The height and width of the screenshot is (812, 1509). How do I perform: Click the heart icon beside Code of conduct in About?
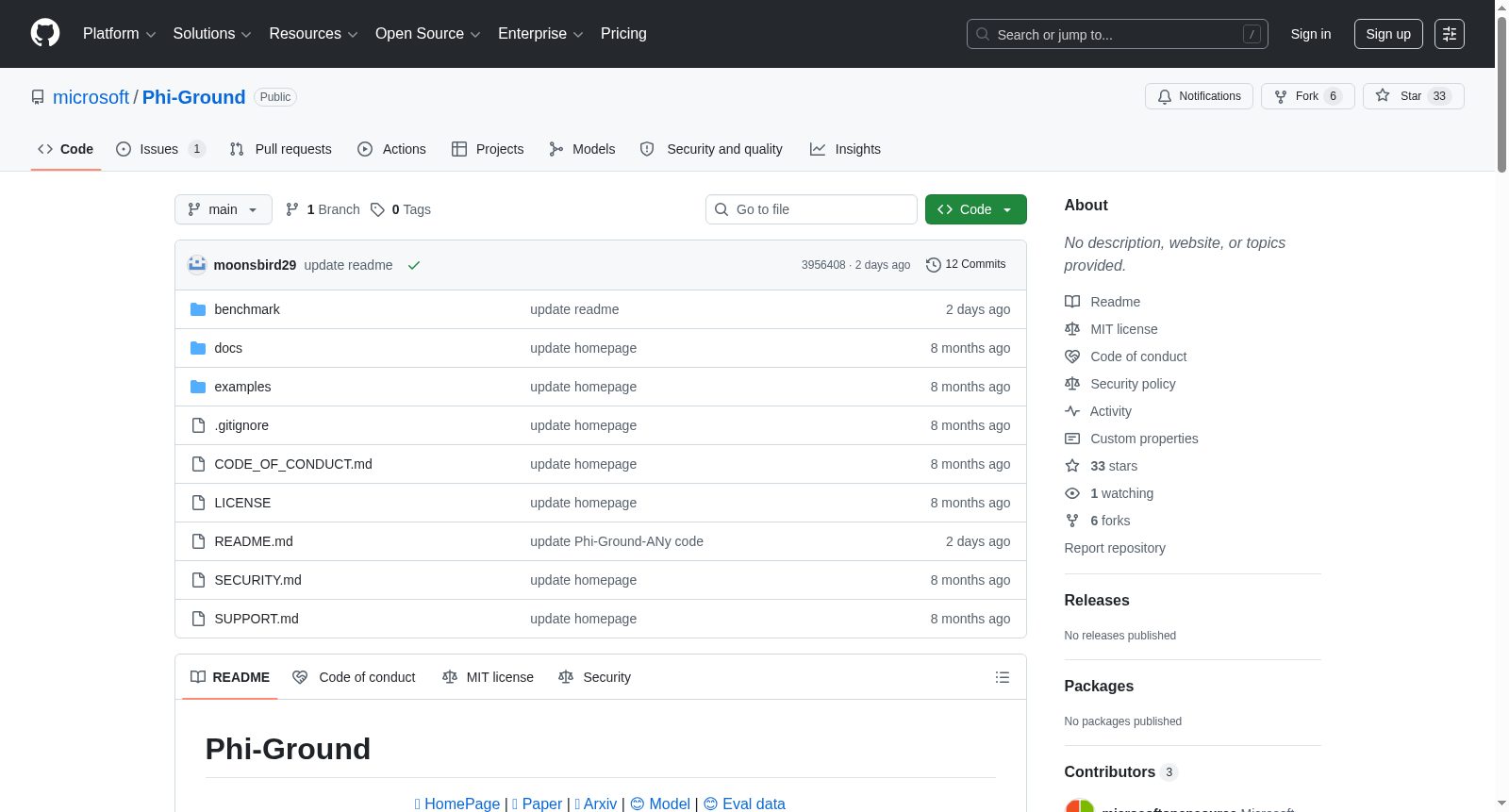[x=1072, y=356]
